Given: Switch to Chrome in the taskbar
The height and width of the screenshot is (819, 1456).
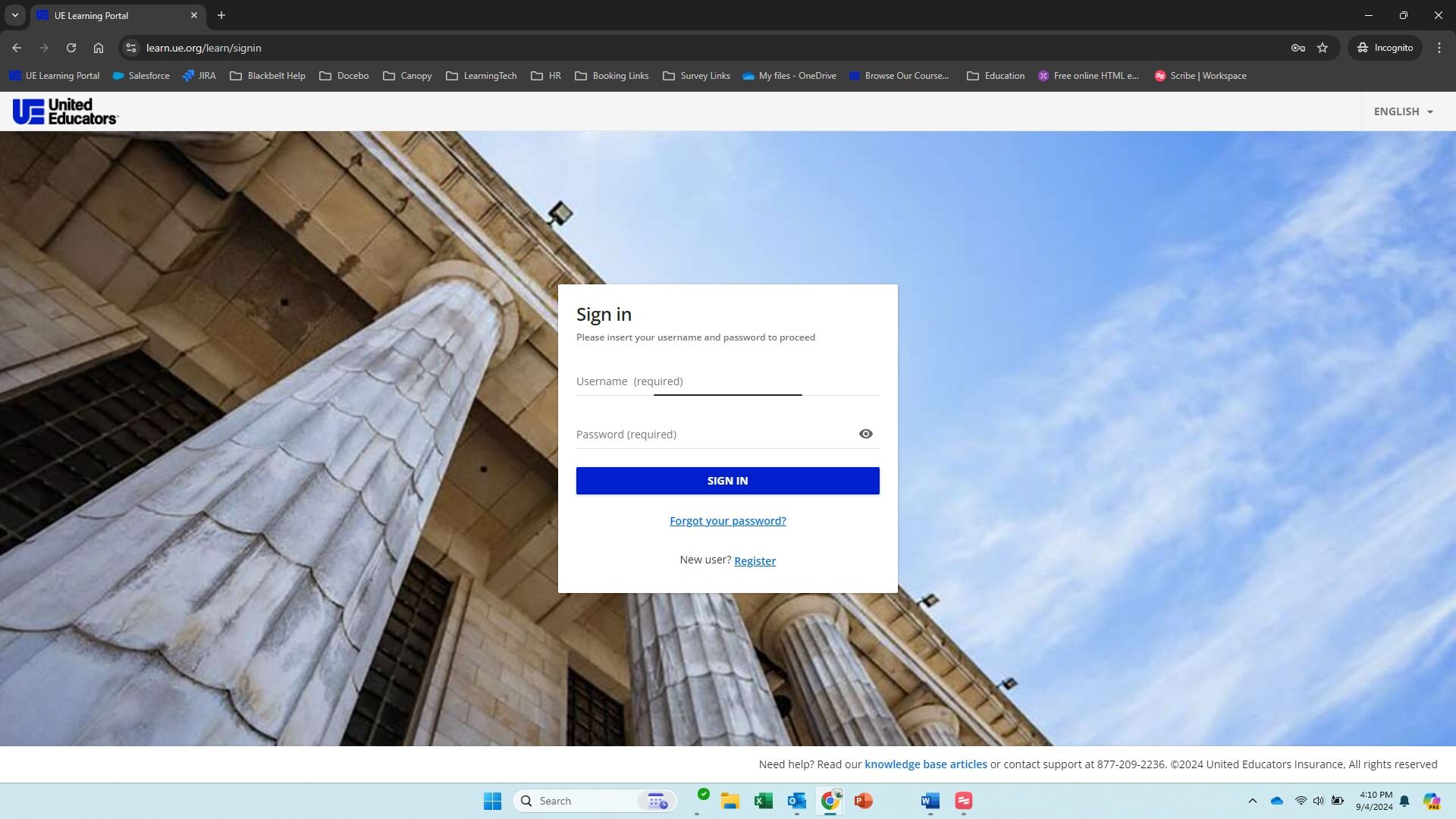Looking at the screenshot, I should coord(830,801).
